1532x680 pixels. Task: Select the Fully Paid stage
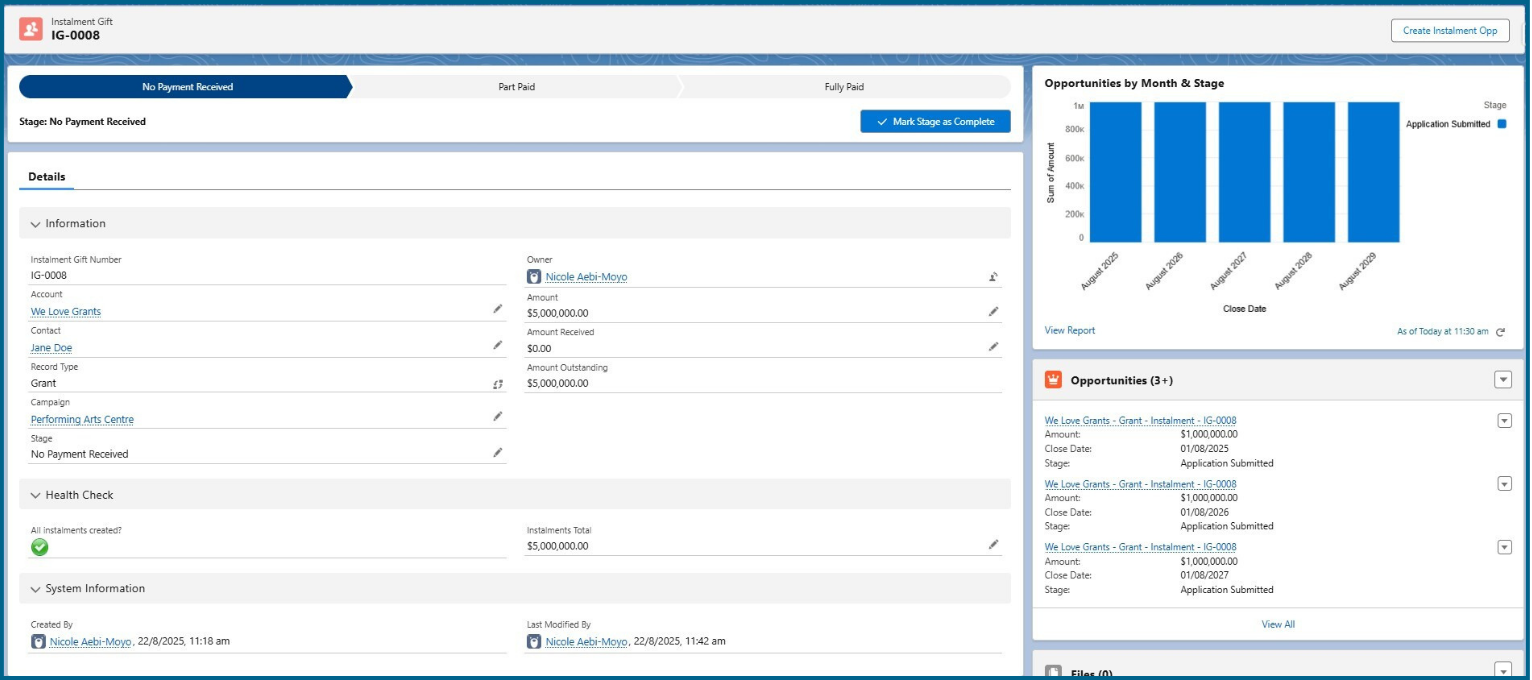click(843, 87)
